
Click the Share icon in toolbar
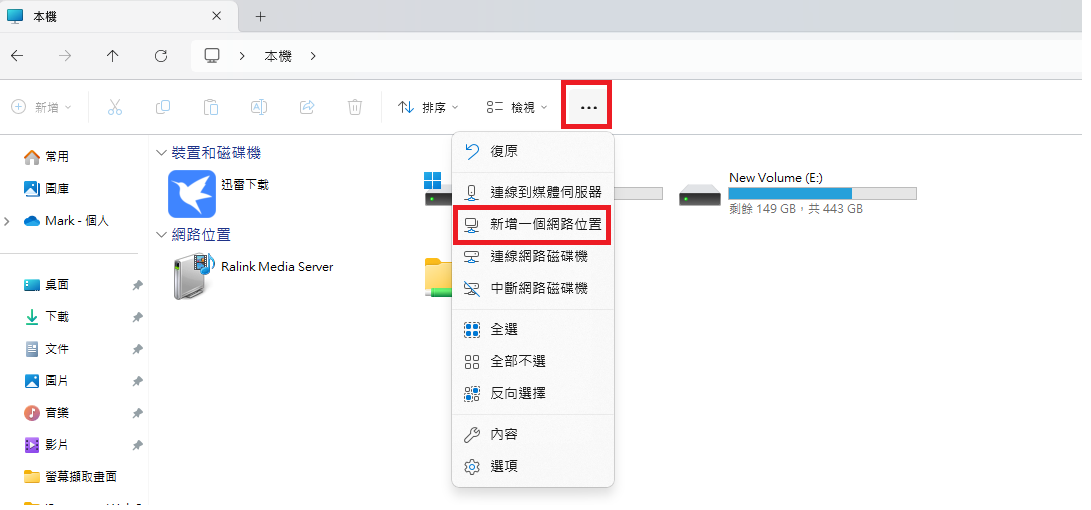(307, 107)
